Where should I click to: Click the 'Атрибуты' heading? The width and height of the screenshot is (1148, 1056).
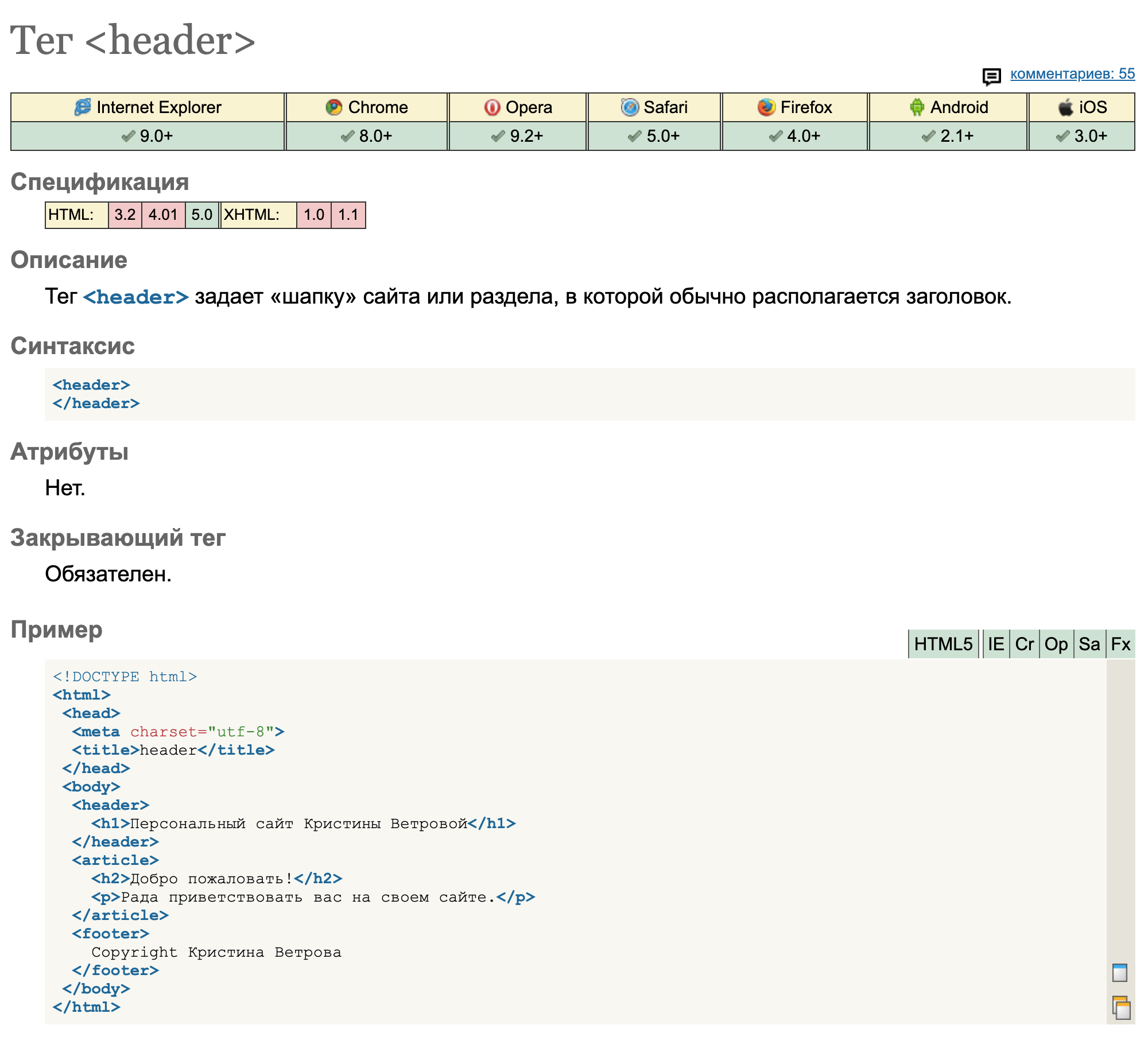pyautogui.click(x=69, y=452)
